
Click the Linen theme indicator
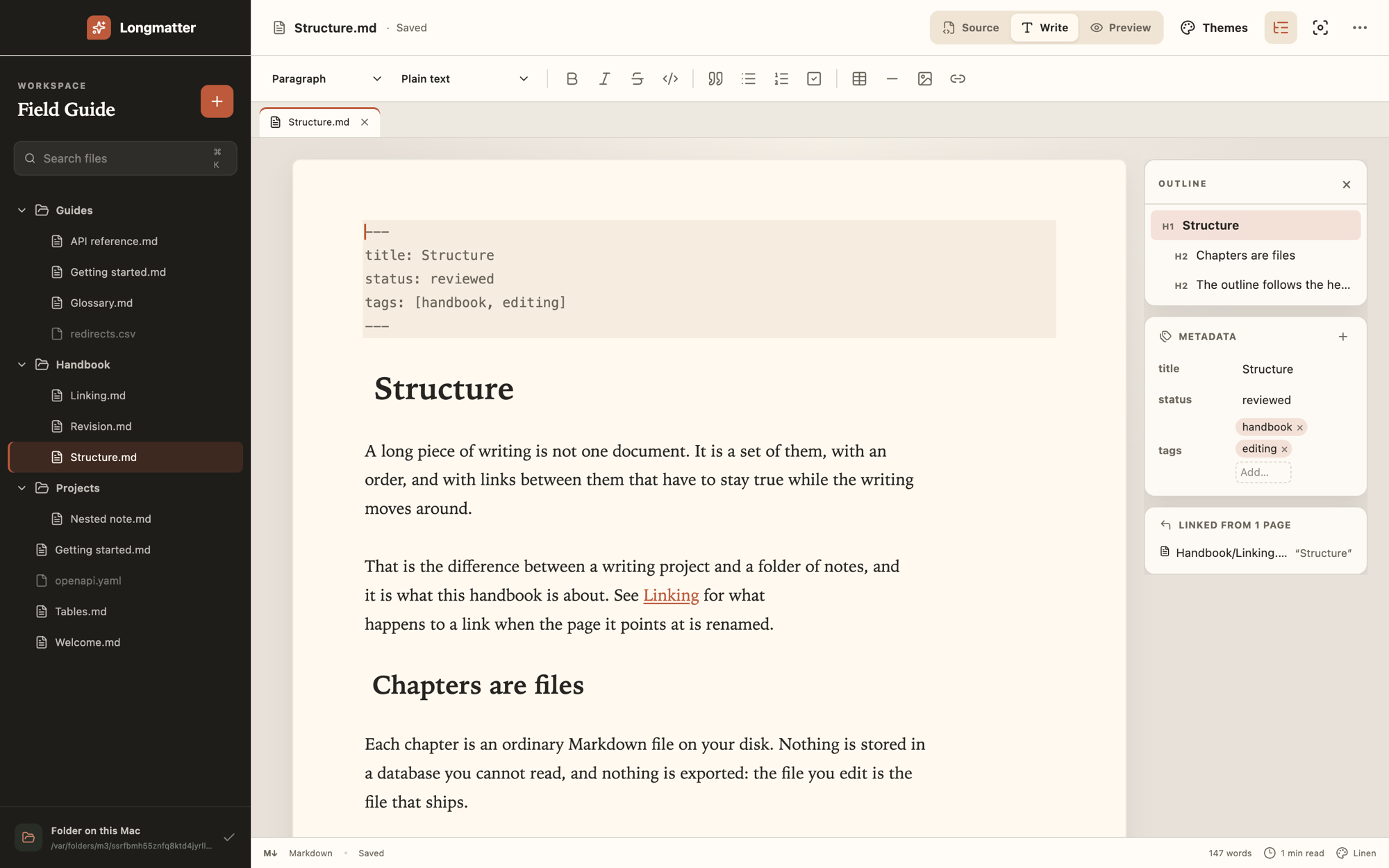pyautogui.click(x=1356, y=853)
